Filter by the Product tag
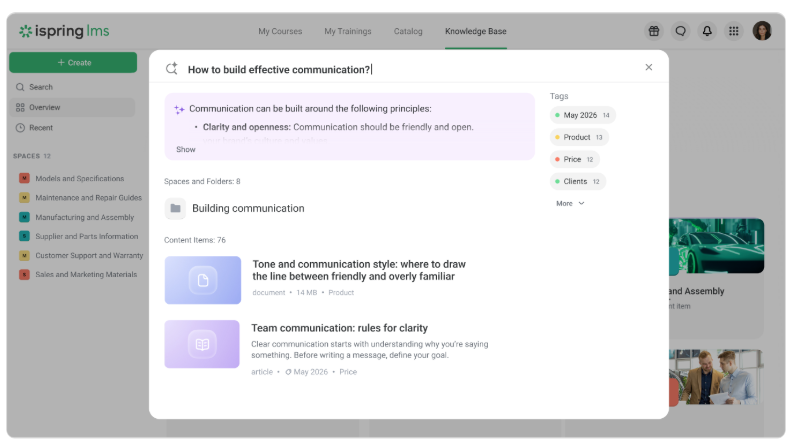Image resolution: width=799 pixels, height=448 pixels. click(579, 137)
